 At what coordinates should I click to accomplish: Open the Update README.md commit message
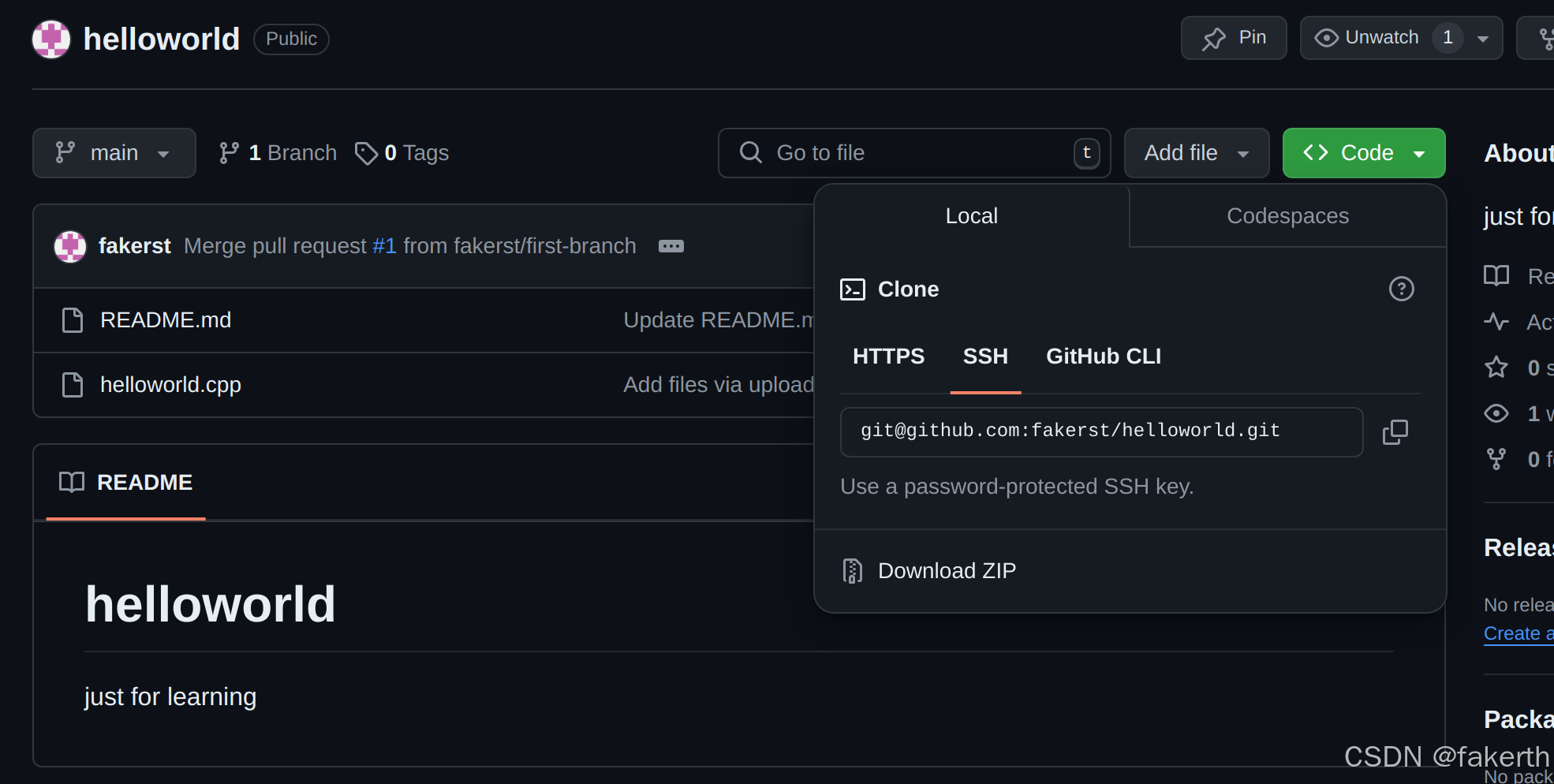tap(719, 320)
